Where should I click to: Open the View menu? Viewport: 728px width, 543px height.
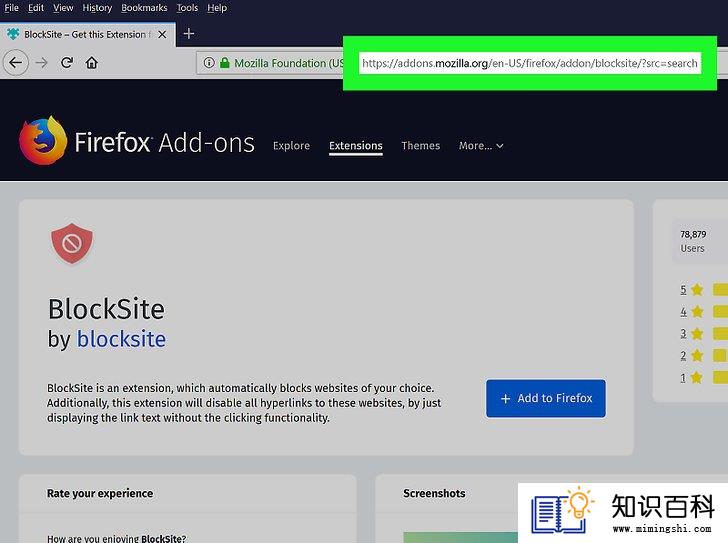63,8
